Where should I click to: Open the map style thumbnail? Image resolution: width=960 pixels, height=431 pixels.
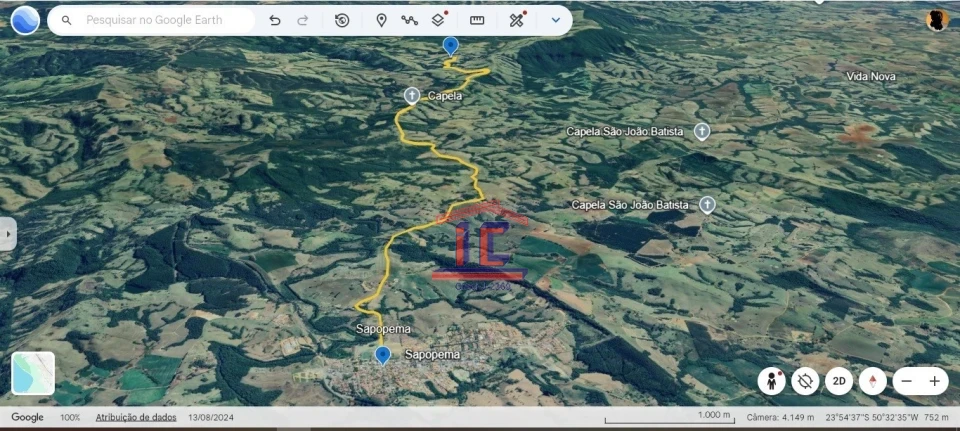click(x=33, y=373)
